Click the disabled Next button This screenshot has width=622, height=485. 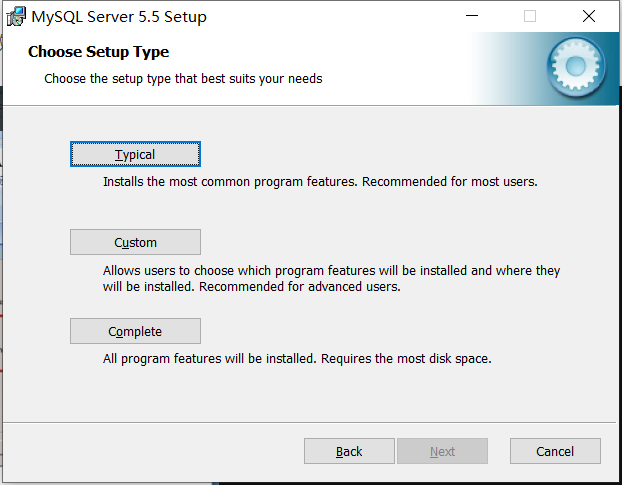click(442, 451)
